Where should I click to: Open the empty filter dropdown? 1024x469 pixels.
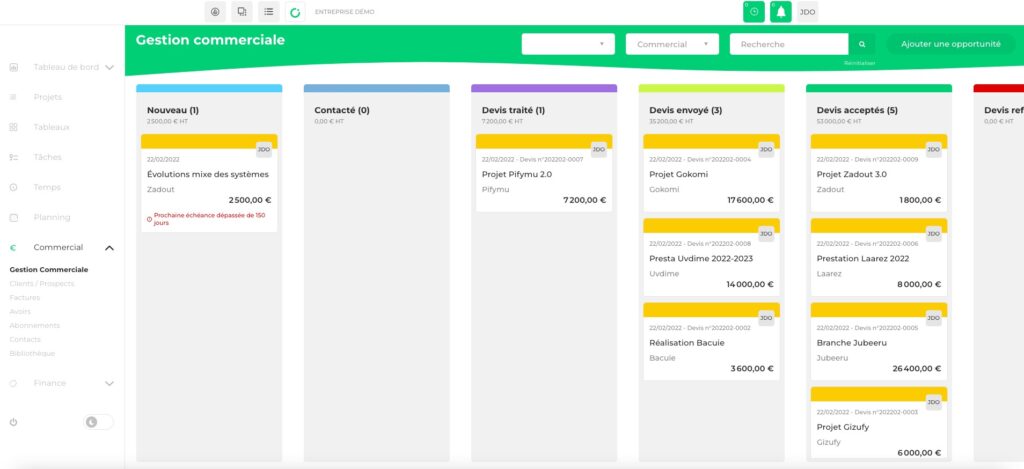568,44
